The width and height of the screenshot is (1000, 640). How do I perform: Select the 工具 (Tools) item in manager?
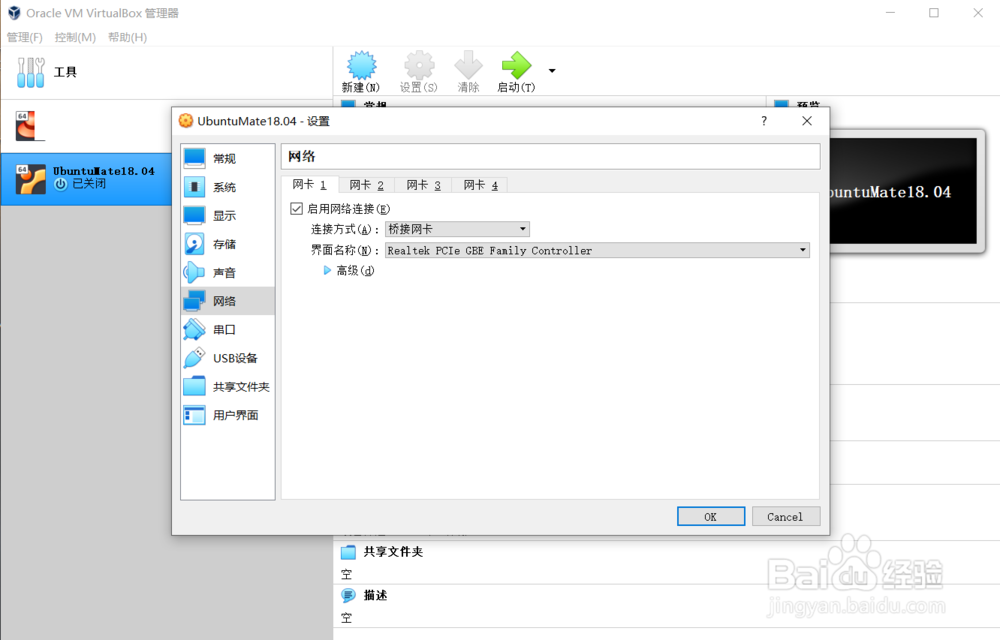point(166,72)
